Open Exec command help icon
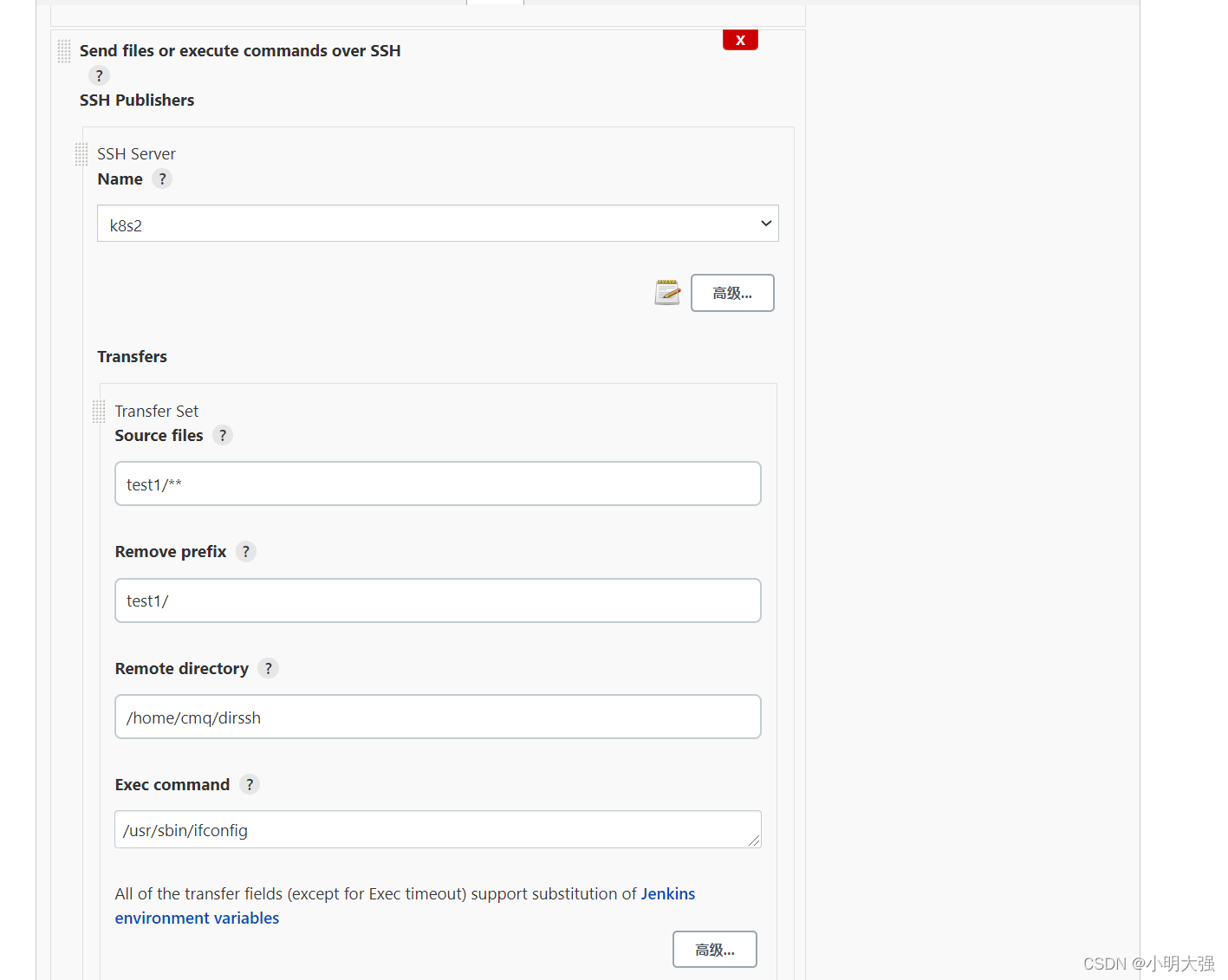The image size is (1228, 980). pos(250,785)
